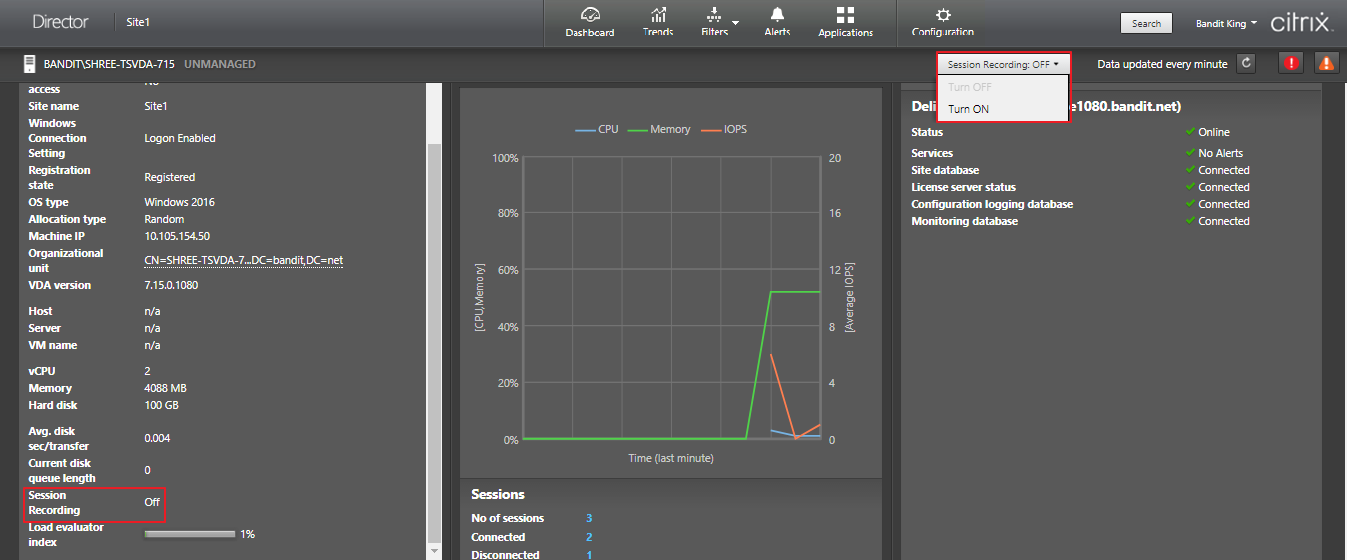Open the Dashboard view
1347x560 pixels.
tap(589, 23)
